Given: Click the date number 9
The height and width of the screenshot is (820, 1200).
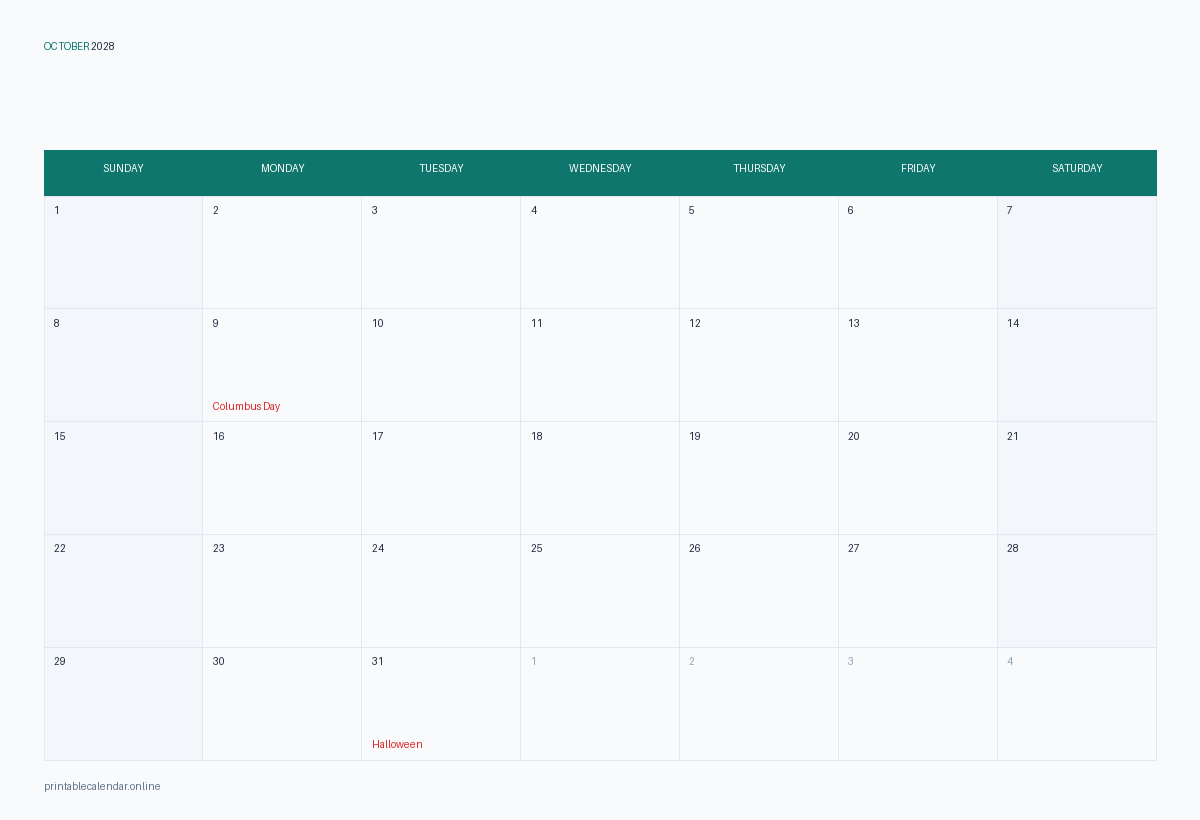Looking at the screenshot, I should (216, 324).
